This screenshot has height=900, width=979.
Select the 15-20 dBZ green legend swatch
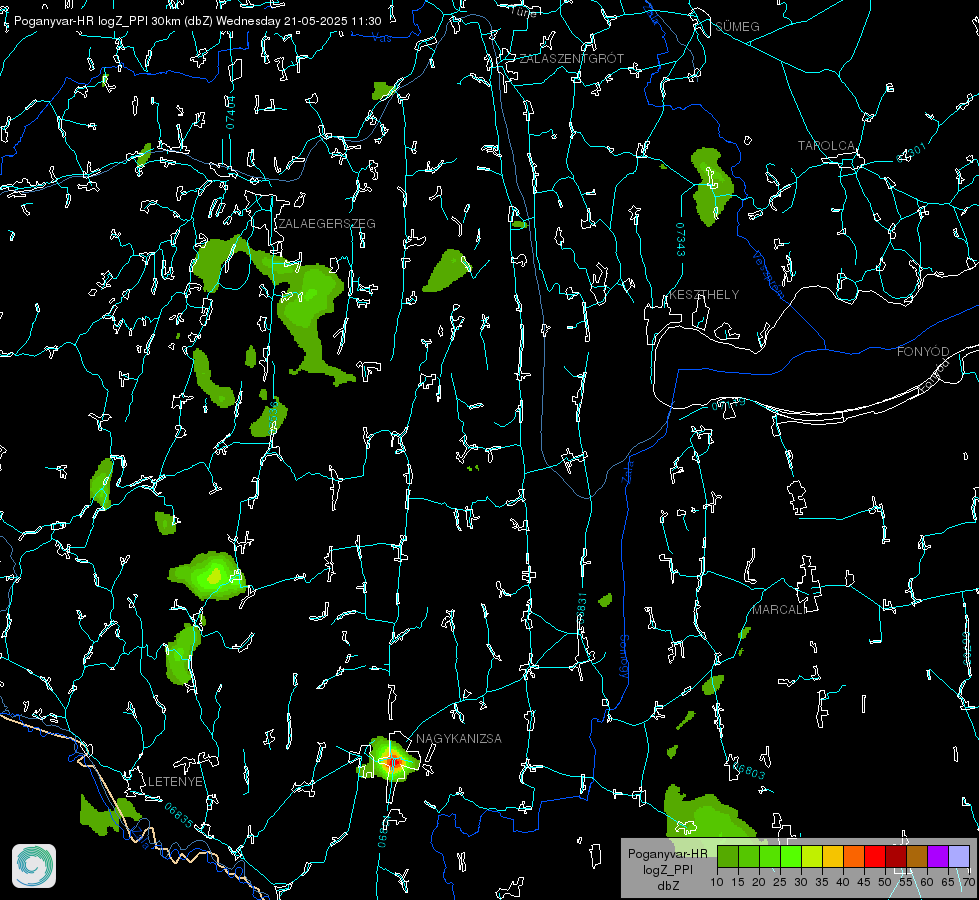click(x=749, y=856)
